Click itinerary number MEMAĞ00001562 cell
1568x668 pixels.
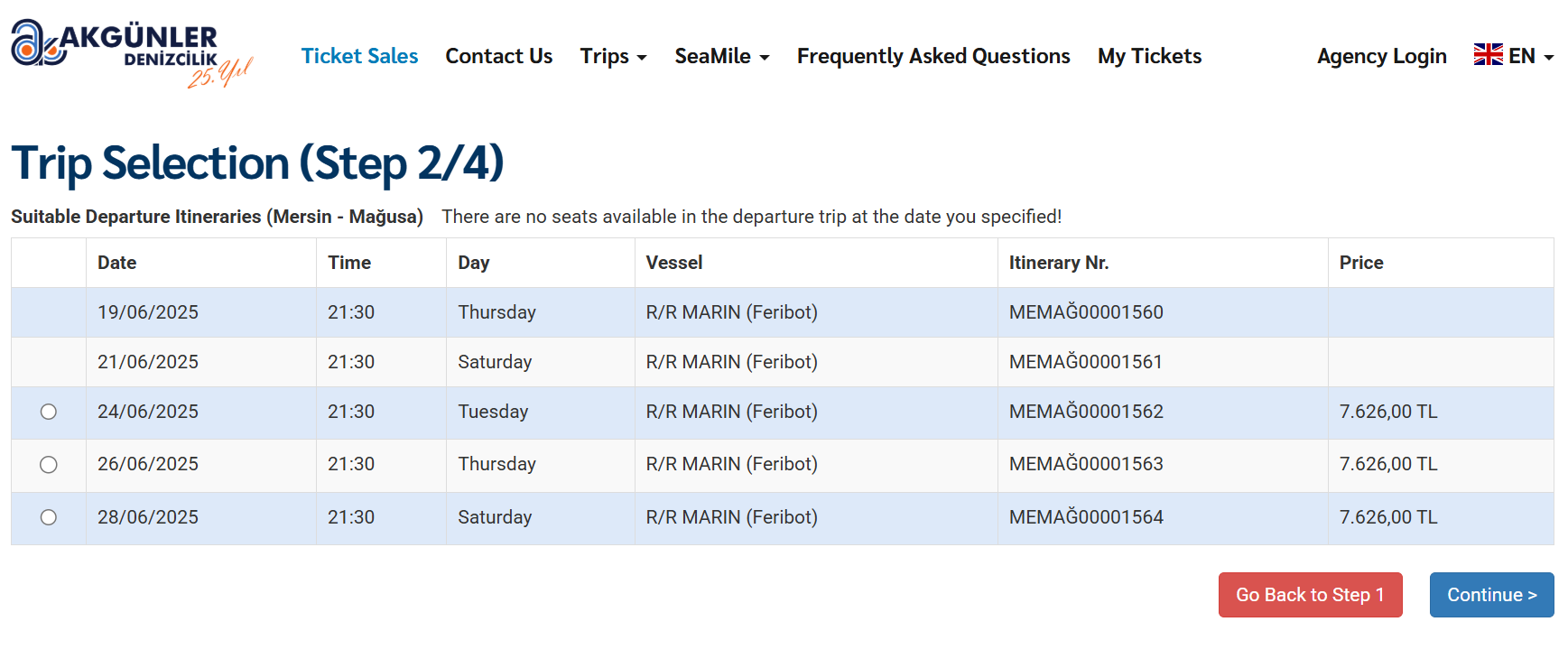[x=1086, y=412]
